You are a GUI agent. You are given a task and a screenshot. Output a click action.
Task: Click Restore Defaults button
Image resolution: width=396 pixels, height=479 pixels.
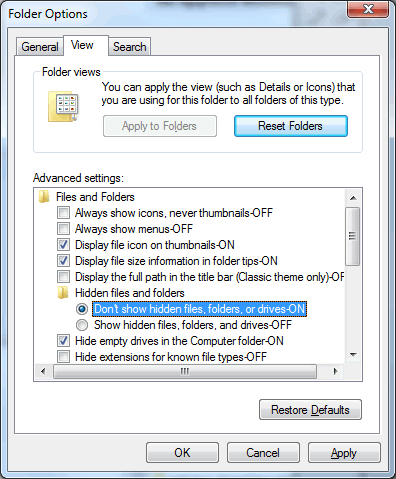(310, 410)
